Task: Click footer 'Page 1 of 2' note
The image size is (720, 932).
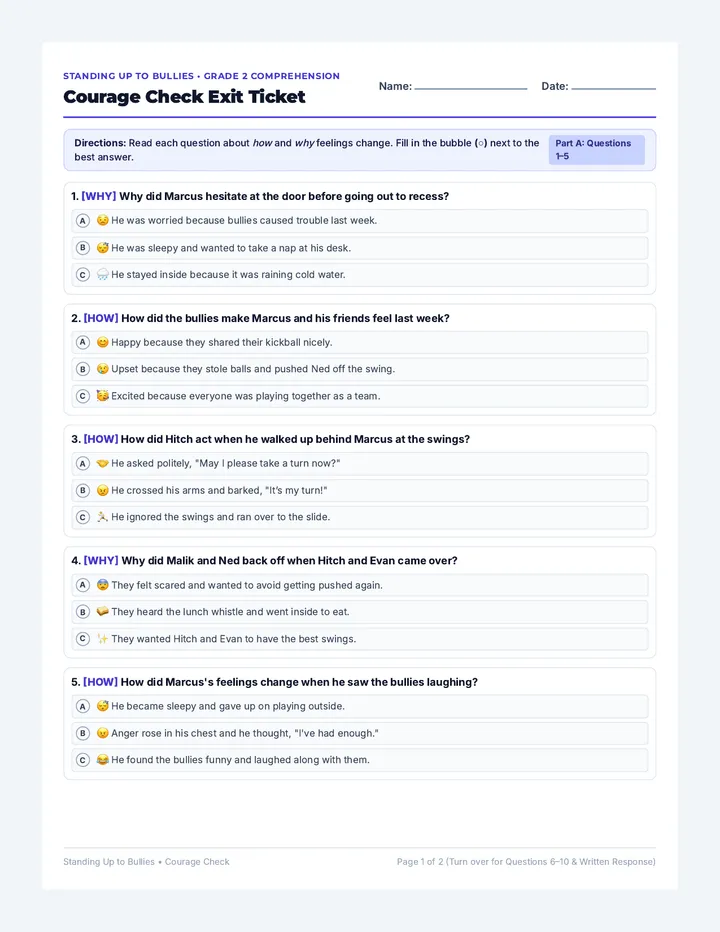Action: click(x=526, y=862)
